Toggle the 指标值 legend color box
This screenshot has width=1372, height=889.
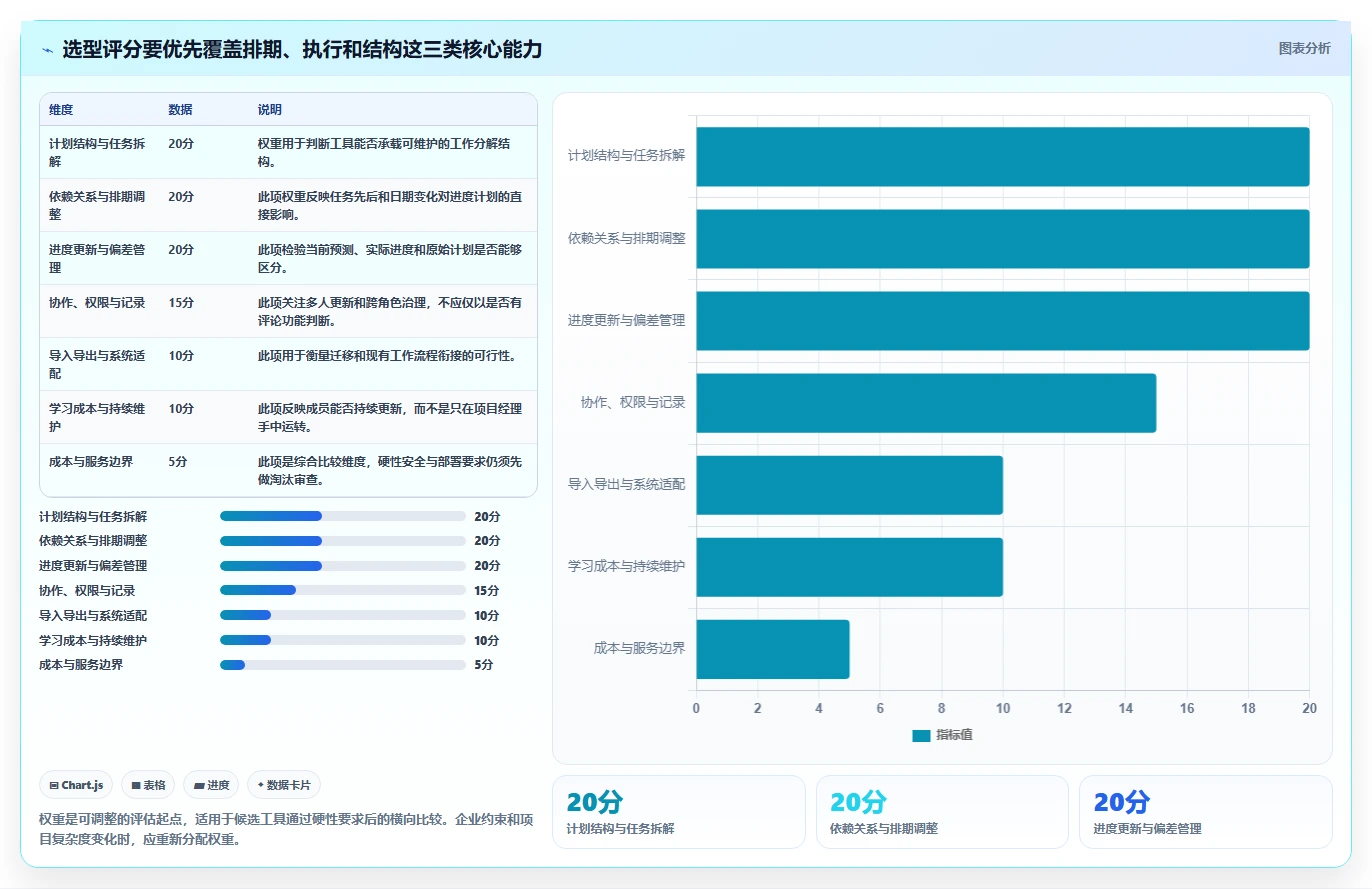921,735
